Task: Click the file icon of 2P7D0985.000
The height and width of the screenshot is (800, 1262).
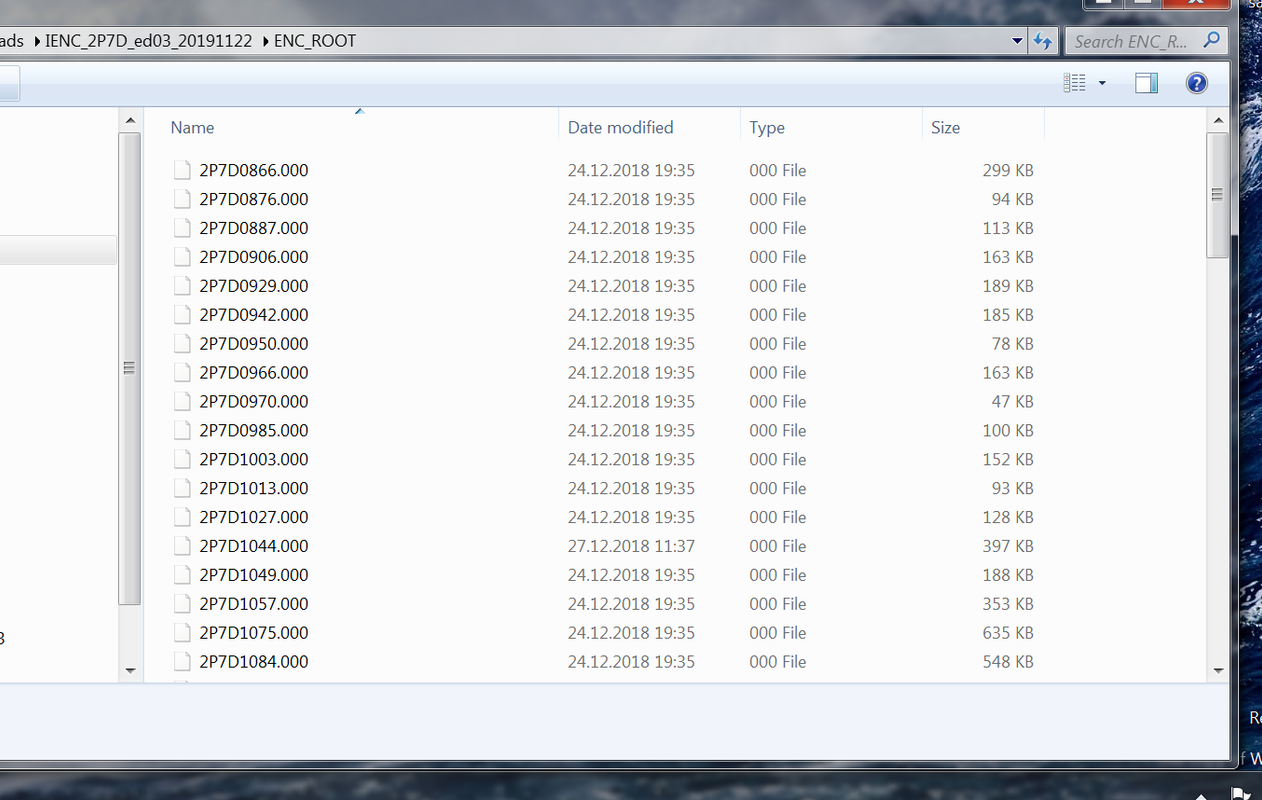Action: point(181,431)
